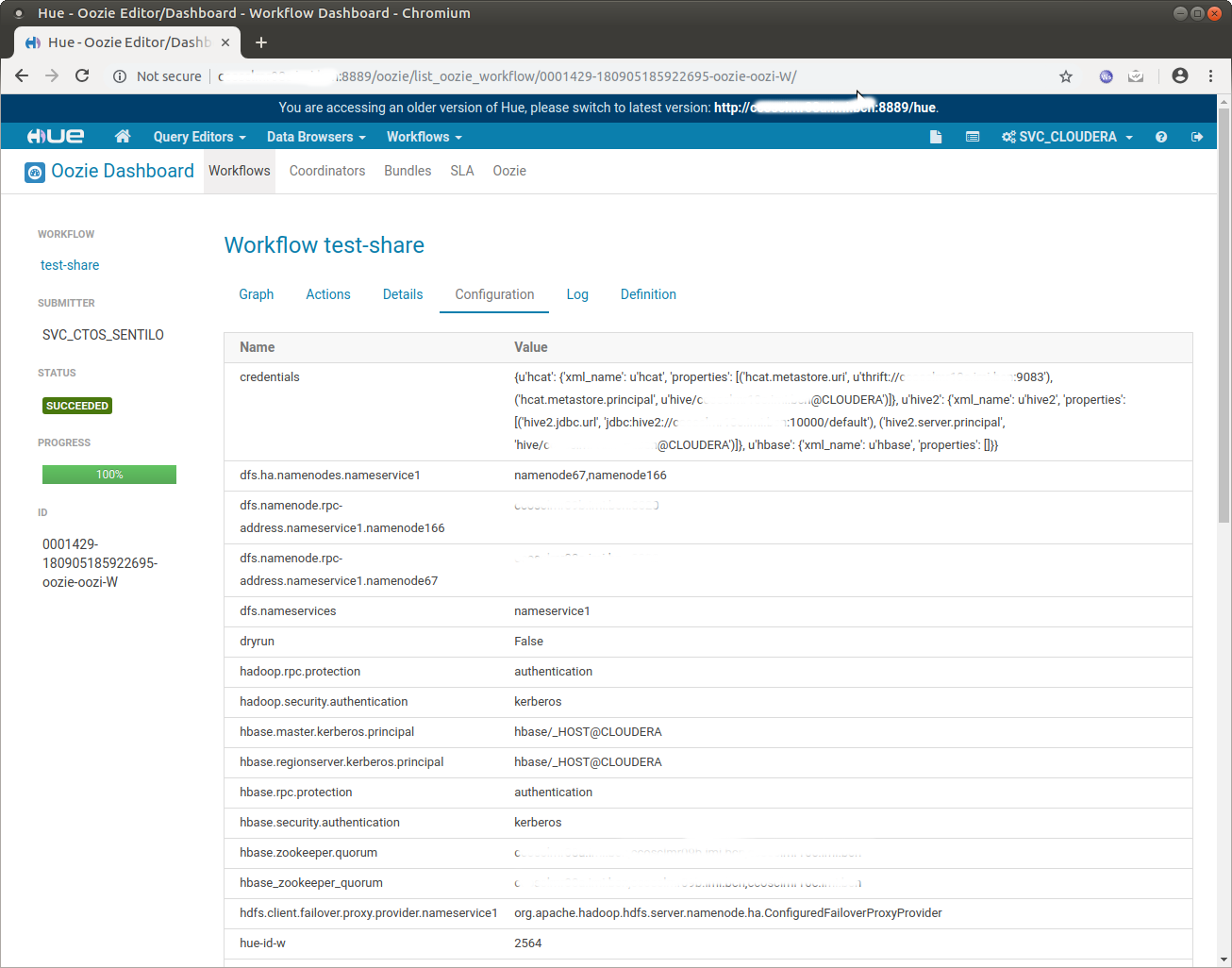Viewport: 1232px width, 968px height.
Task: Open the Hue home page icon
Action: pyautogui.click(x=123, y=137)
